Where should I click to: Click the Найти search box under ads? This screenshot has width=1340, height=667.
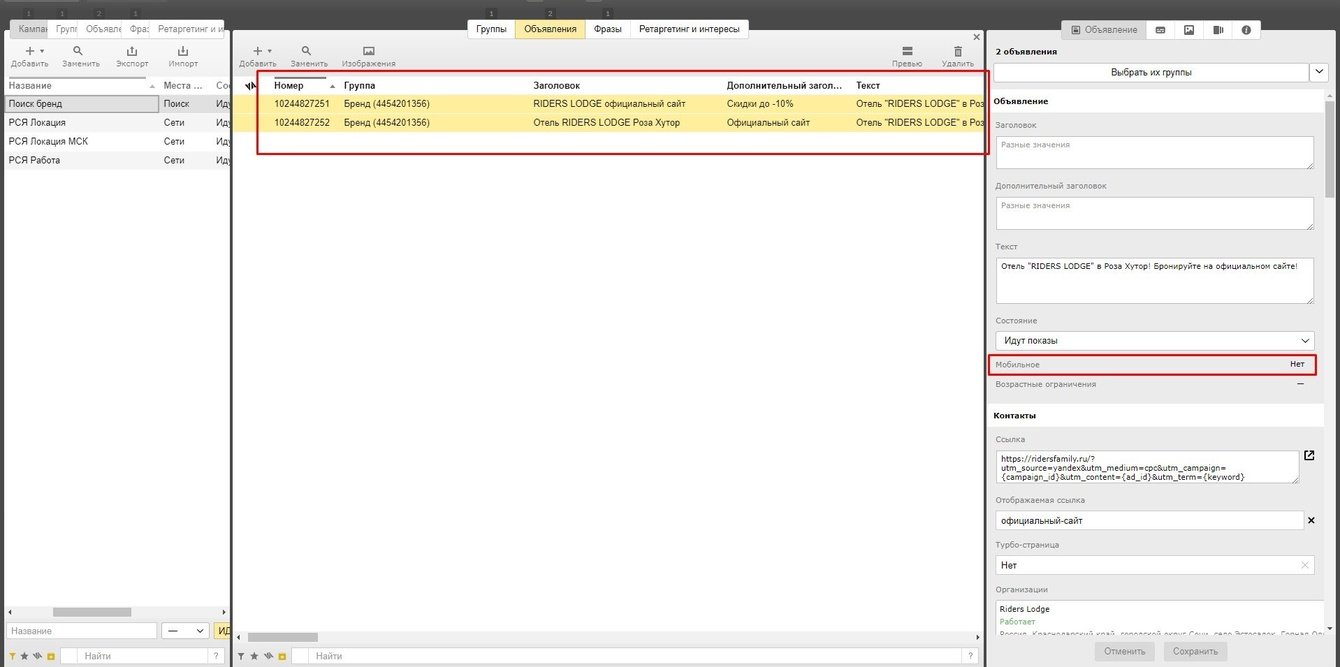[633, 656]
